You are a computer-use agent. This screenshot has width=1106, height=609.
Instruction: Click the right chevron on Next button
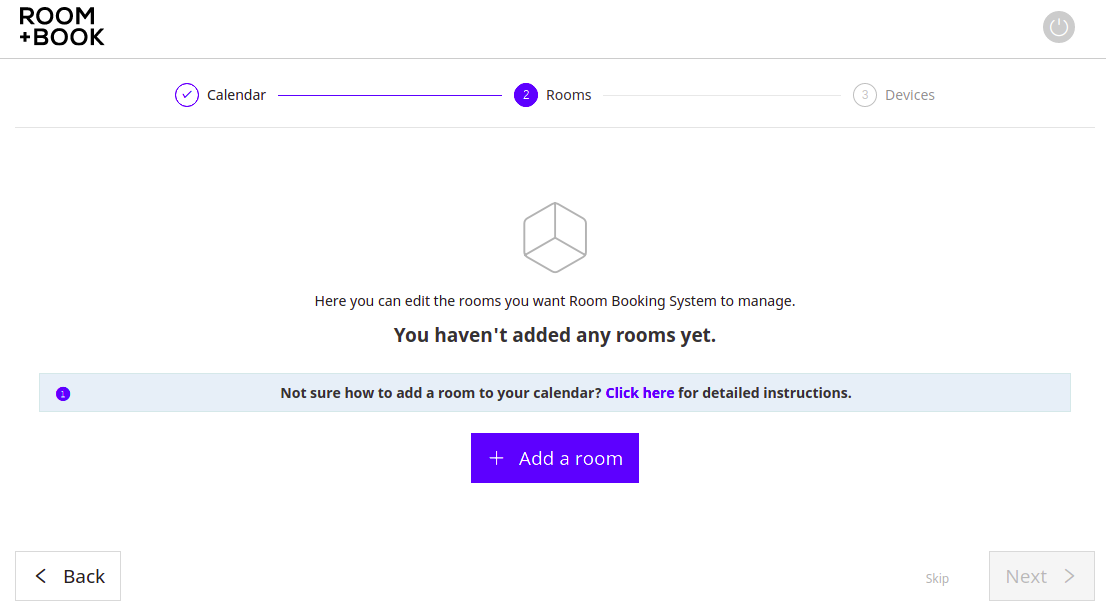tap(1069, 576)
